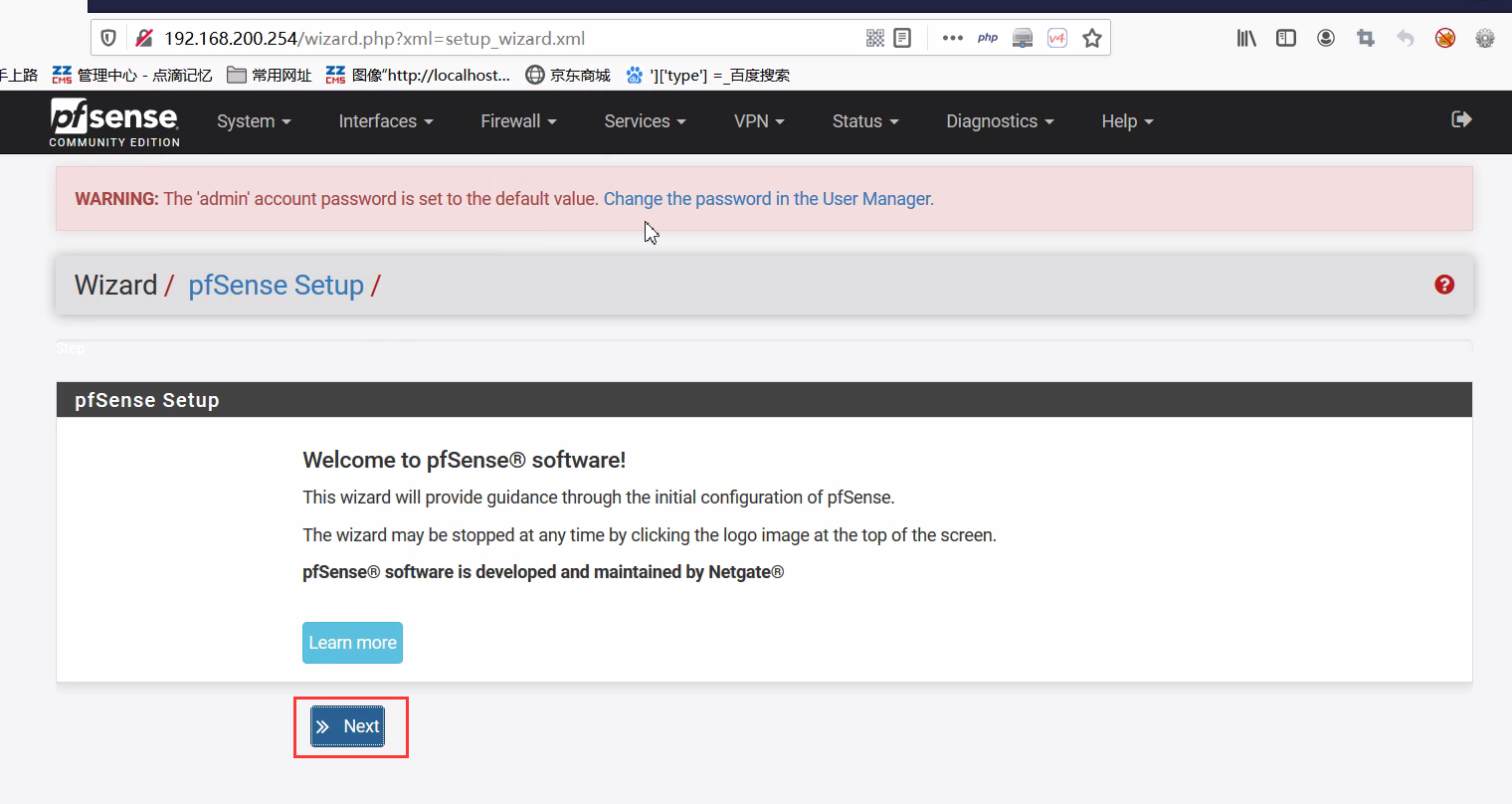
Task: Open the ']["type"] =_百度搜索 bookmark
Action: pyautogui.click(x=707, y=75)
